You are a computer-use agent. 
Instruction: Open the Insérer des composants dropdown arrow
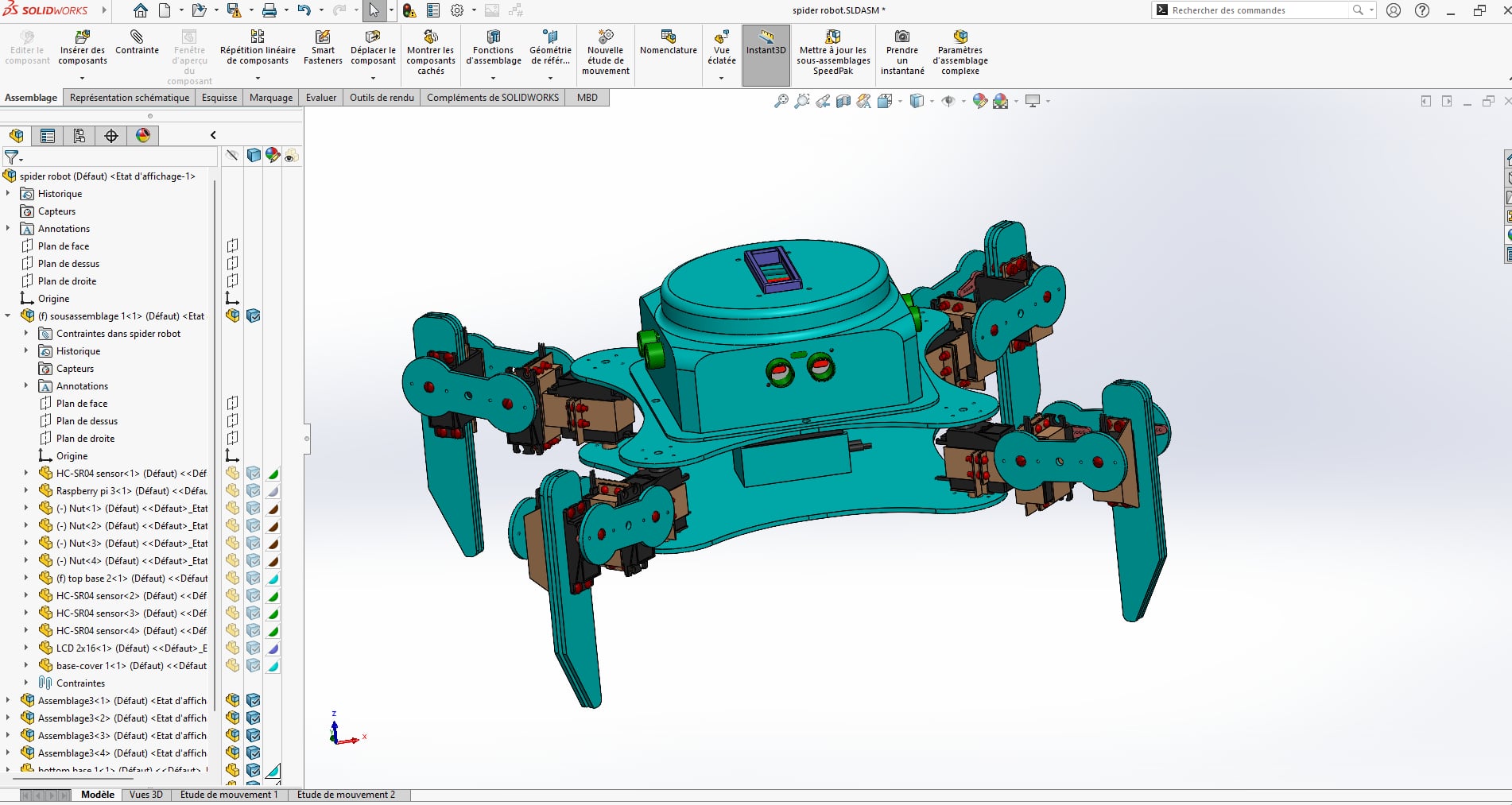click(82, 78)
